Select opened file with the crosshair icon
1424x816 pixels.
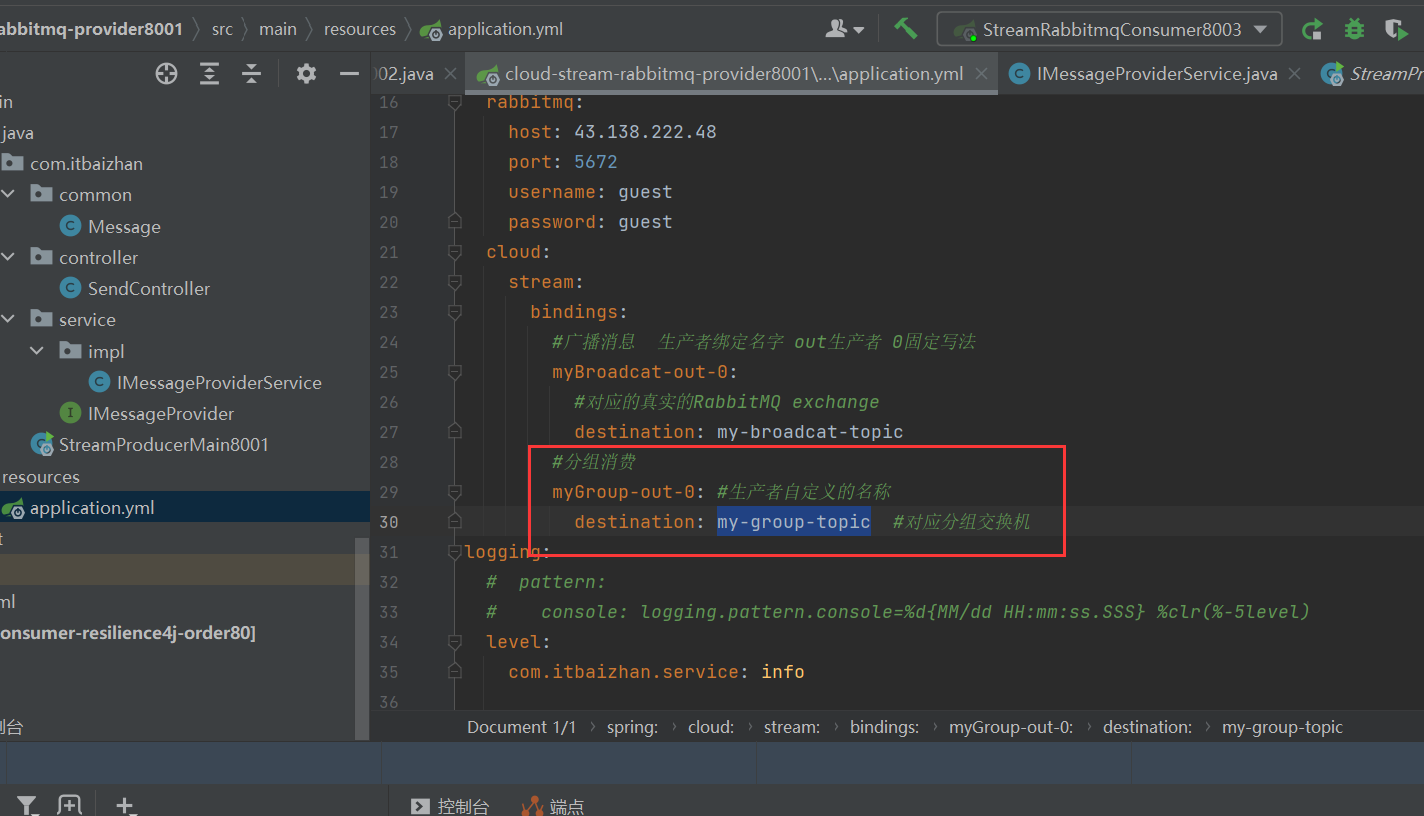pos(166,73)
